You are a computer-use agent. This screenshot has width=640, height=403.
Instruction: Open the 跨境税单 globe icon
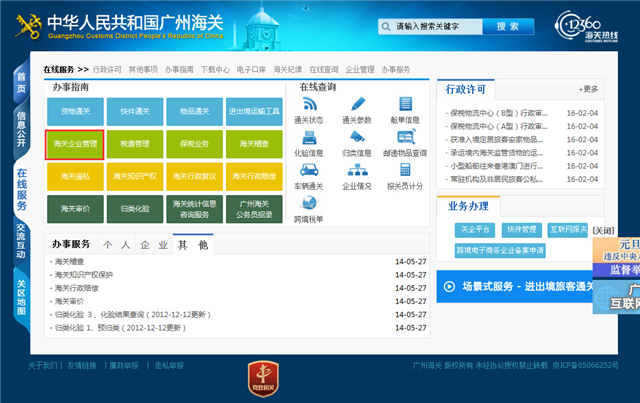[x=309, y=203]
